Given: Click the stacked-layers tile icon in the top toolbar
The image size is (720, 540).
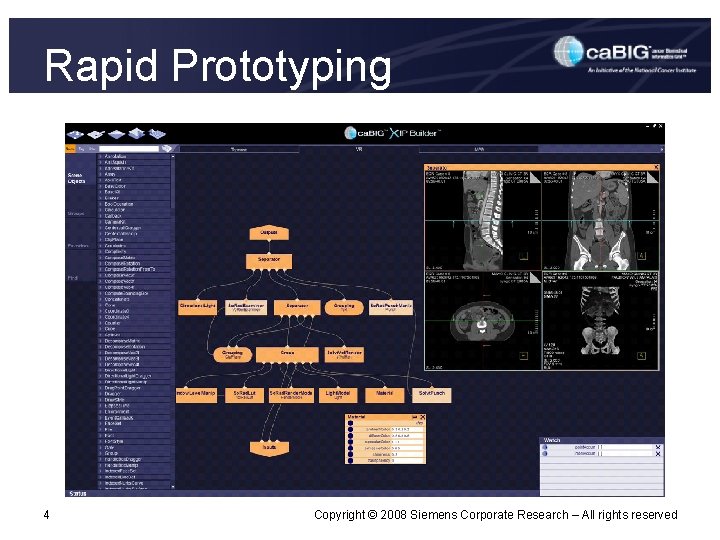Looking at the screenshot, I should point(137,133).
